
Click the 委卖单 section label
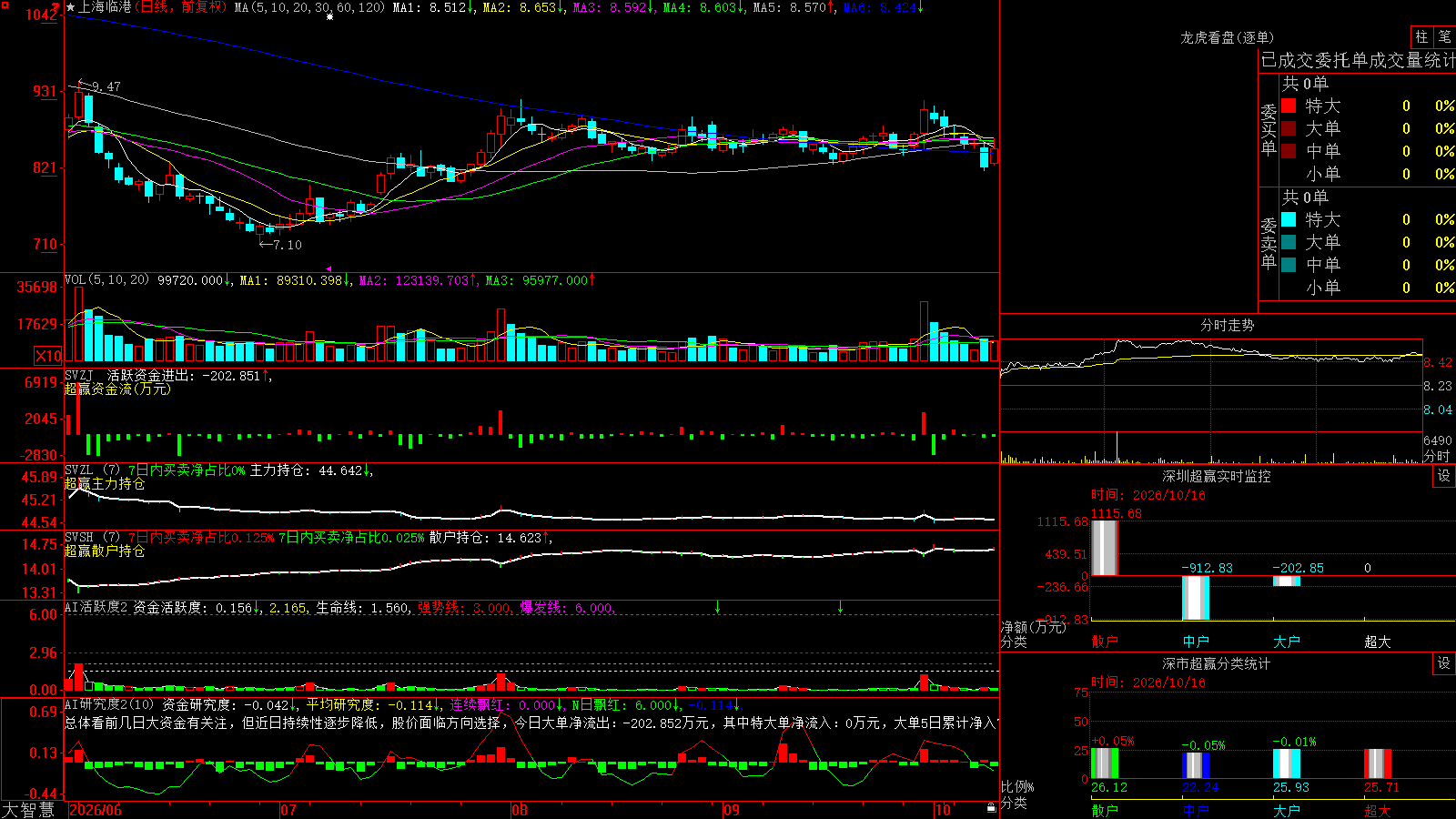1269,244
